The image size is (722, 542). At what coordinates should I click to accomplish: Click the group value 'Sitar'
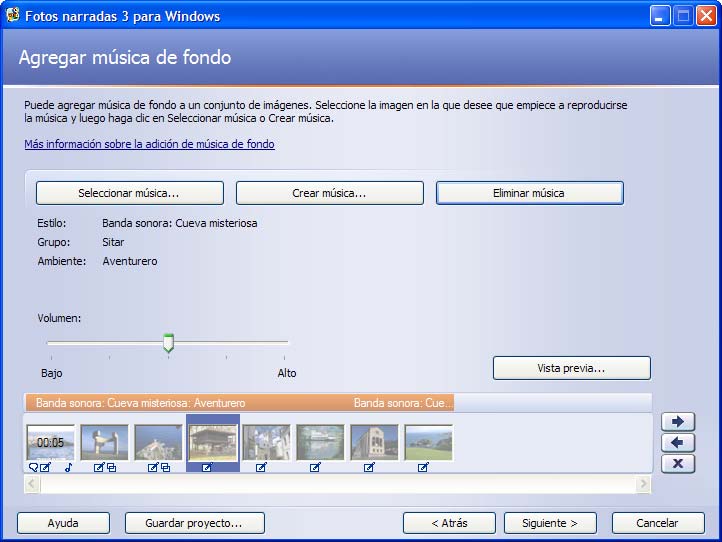[x=113, y=242]
